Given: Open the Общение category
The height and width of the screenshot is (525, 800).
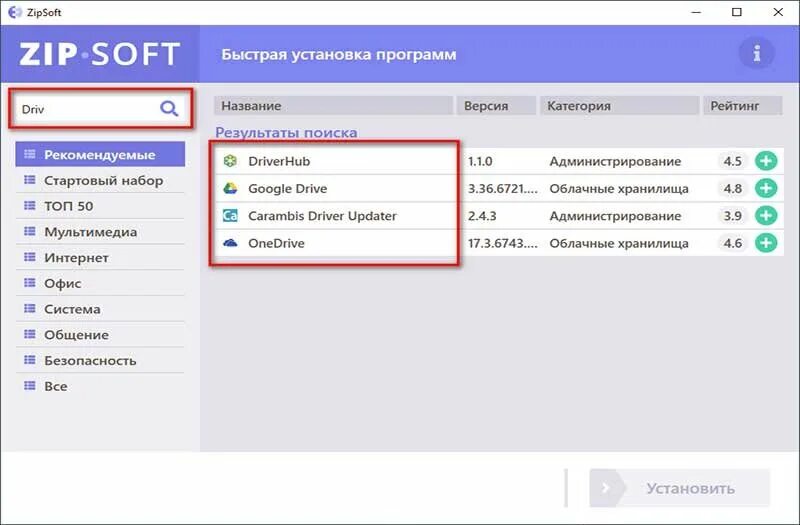Looking at the screenshot, I should (100, 335).
